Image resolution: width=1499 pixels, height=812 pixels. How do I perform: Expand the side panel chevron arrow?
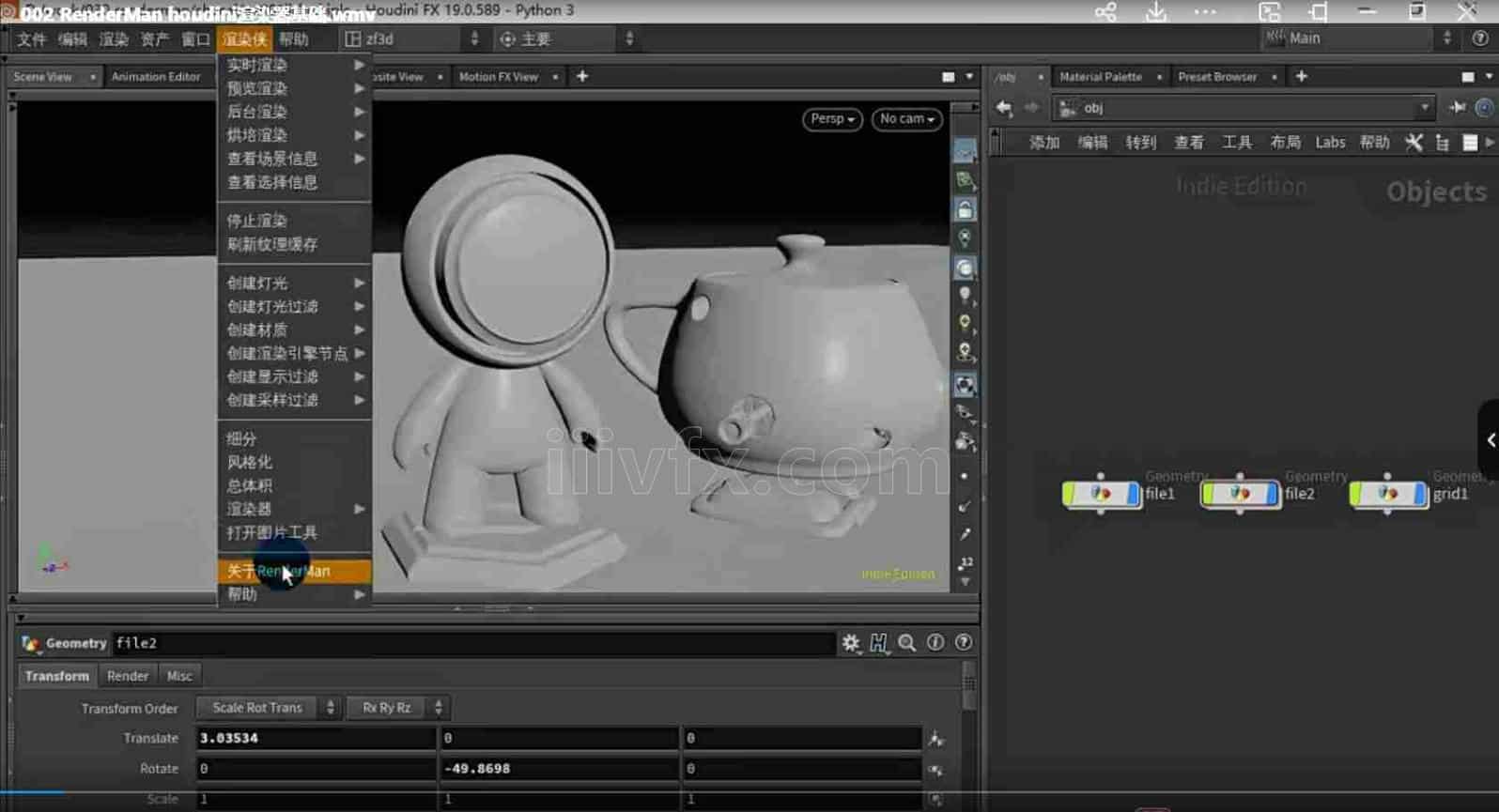coord(1491,439)
